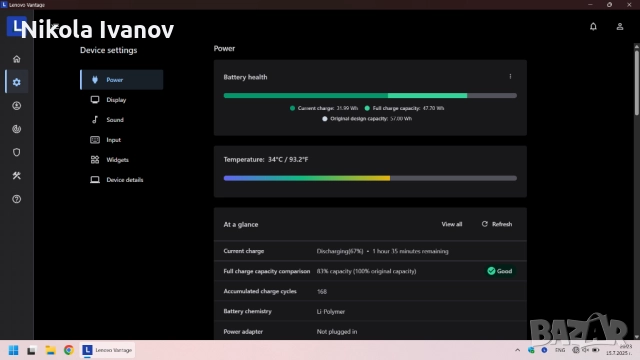Open the user account icon
The height and width of the screenshot is (360, 640).
pyautogui.click(x=620, y=27)
